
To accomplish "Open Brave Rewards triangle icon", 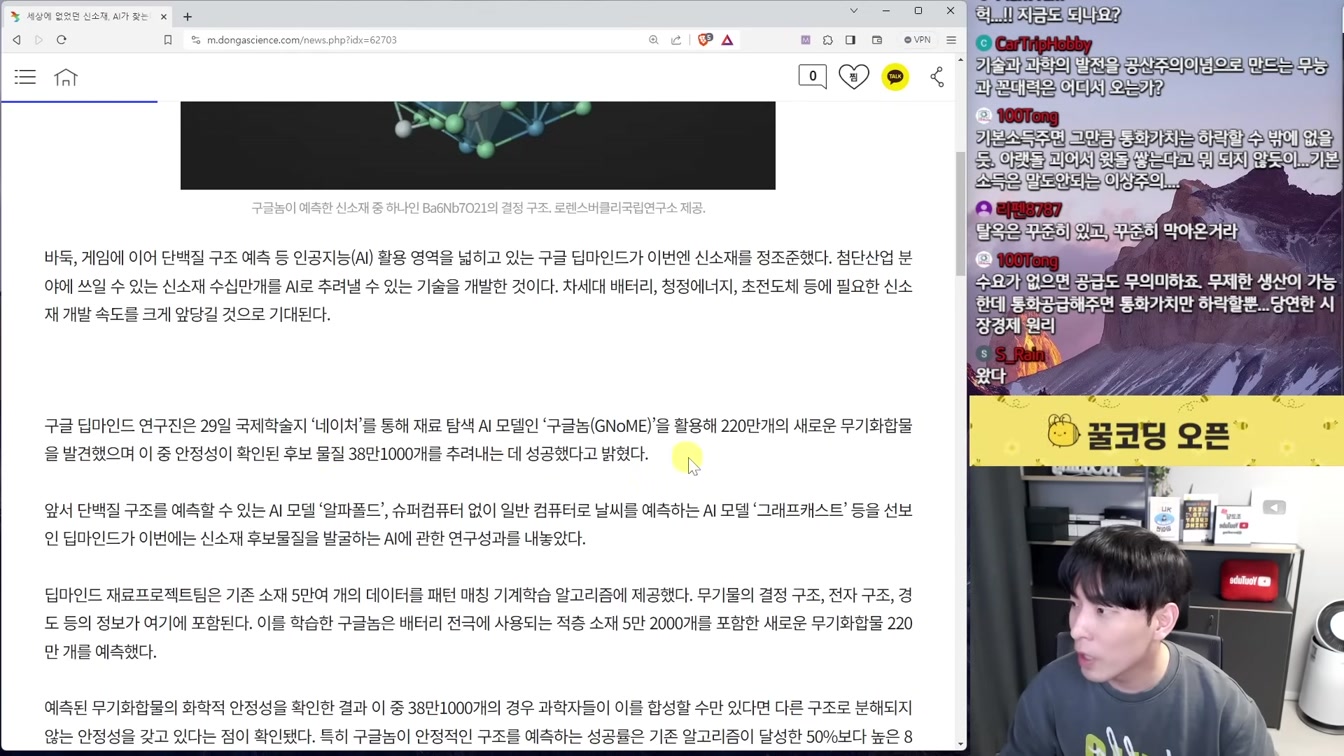I will pyautogui.click(x=727, y=40).
